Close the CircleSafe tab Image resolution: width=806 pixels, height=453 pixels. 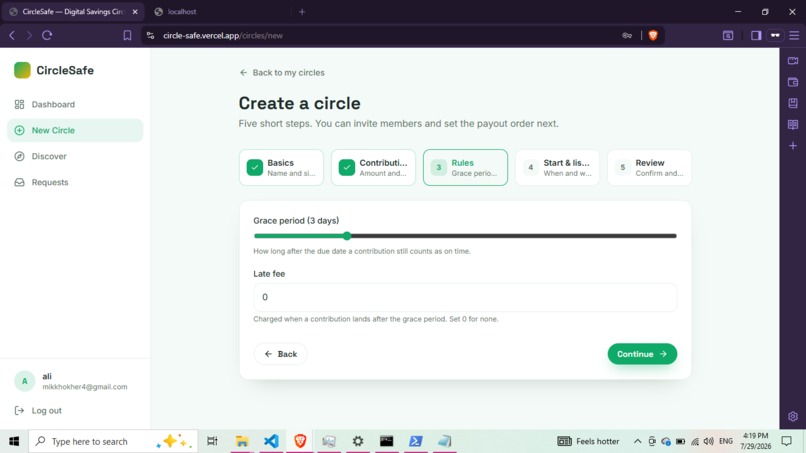coord(135,11)
